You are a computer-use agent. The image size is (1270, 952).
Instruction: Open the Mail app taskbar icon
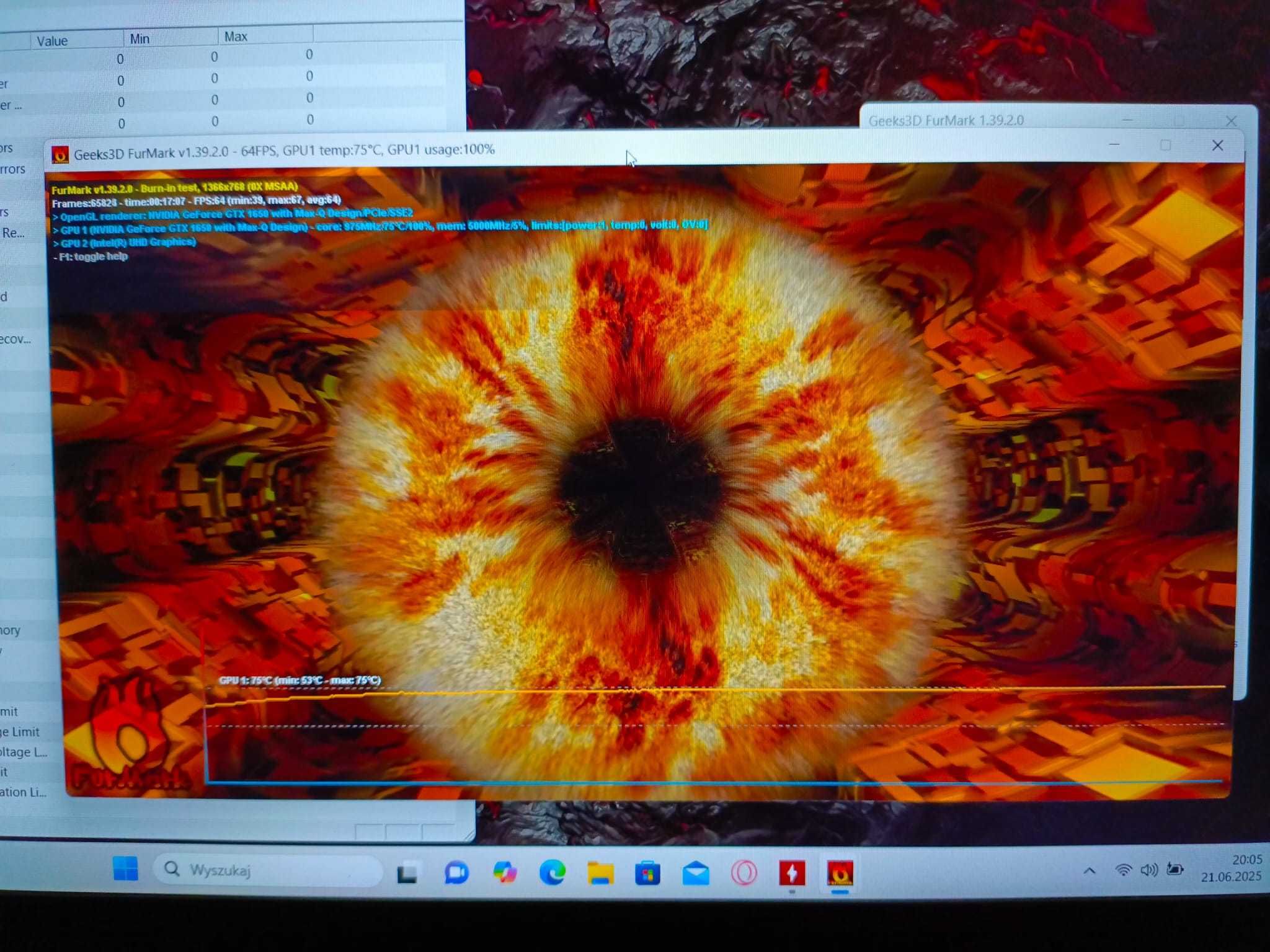point(696,874)
